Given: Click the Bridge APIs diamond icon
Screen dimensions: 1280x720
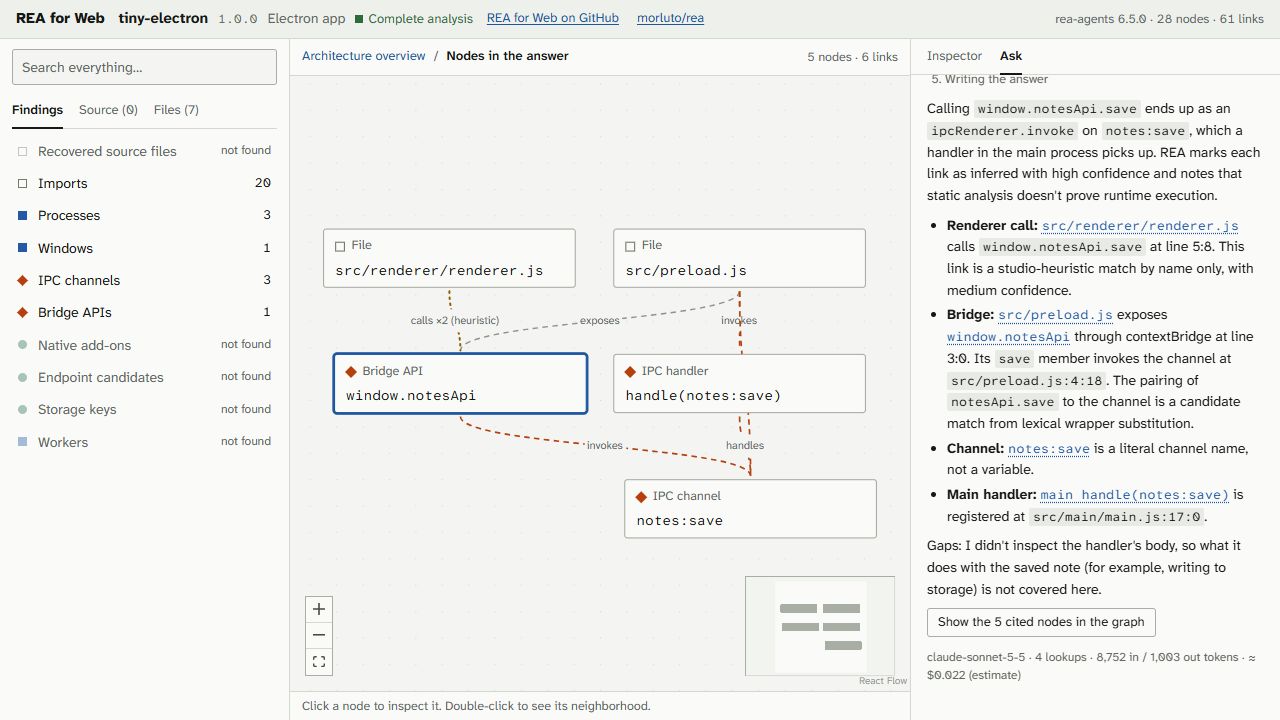Looking at the screenshot, I should coord(23,312).
